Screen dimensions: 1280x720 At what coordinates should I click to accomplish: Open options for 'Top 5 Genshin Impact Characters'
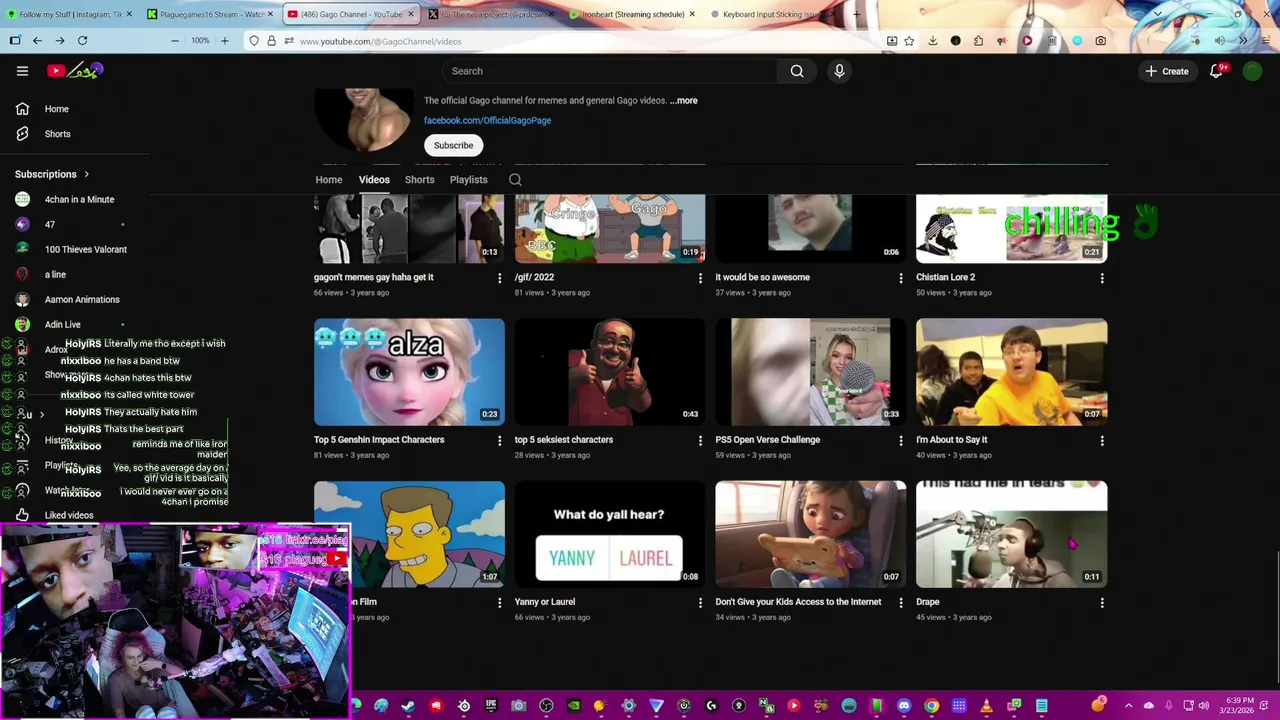click(499, 440)
